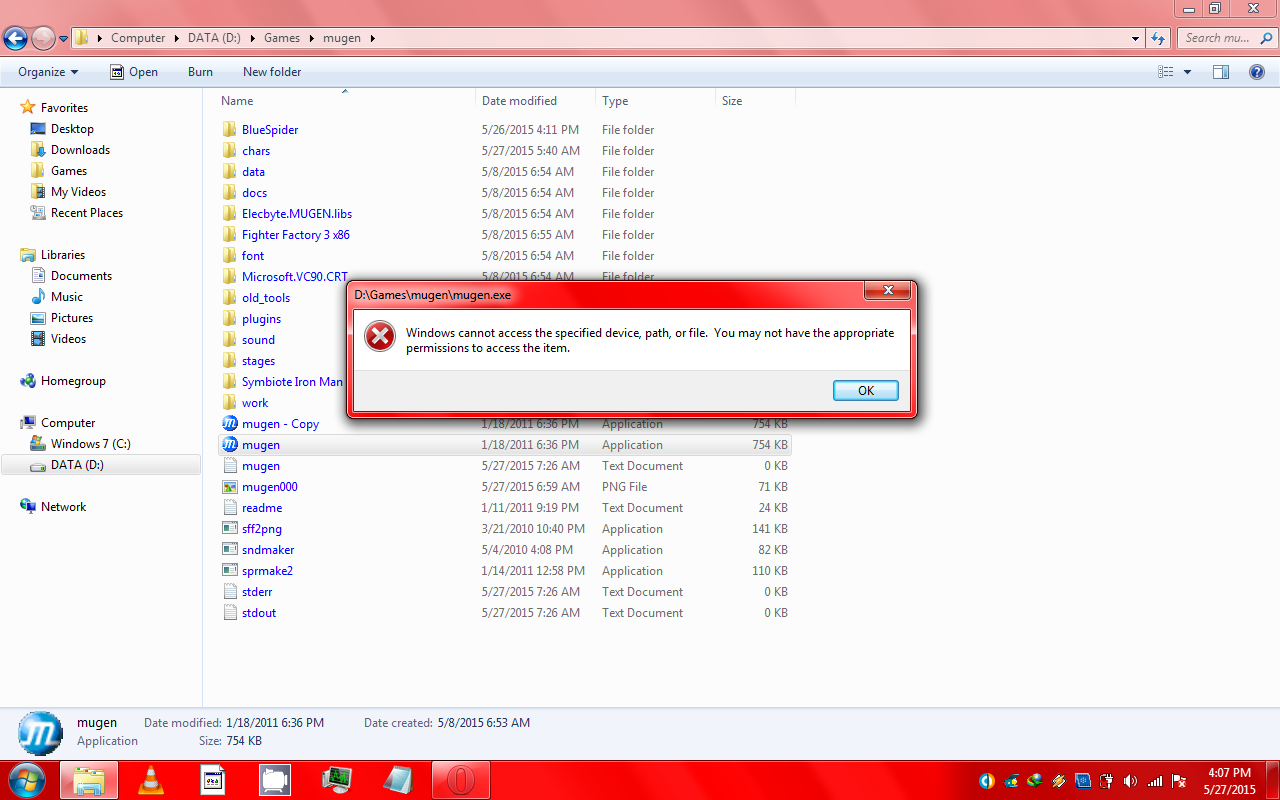The height and width of the screenshot is (800, 1280).
Task: Expand arrow after Computer in breadcrumb
Action: pyautogui.click(x=176, y=38)
